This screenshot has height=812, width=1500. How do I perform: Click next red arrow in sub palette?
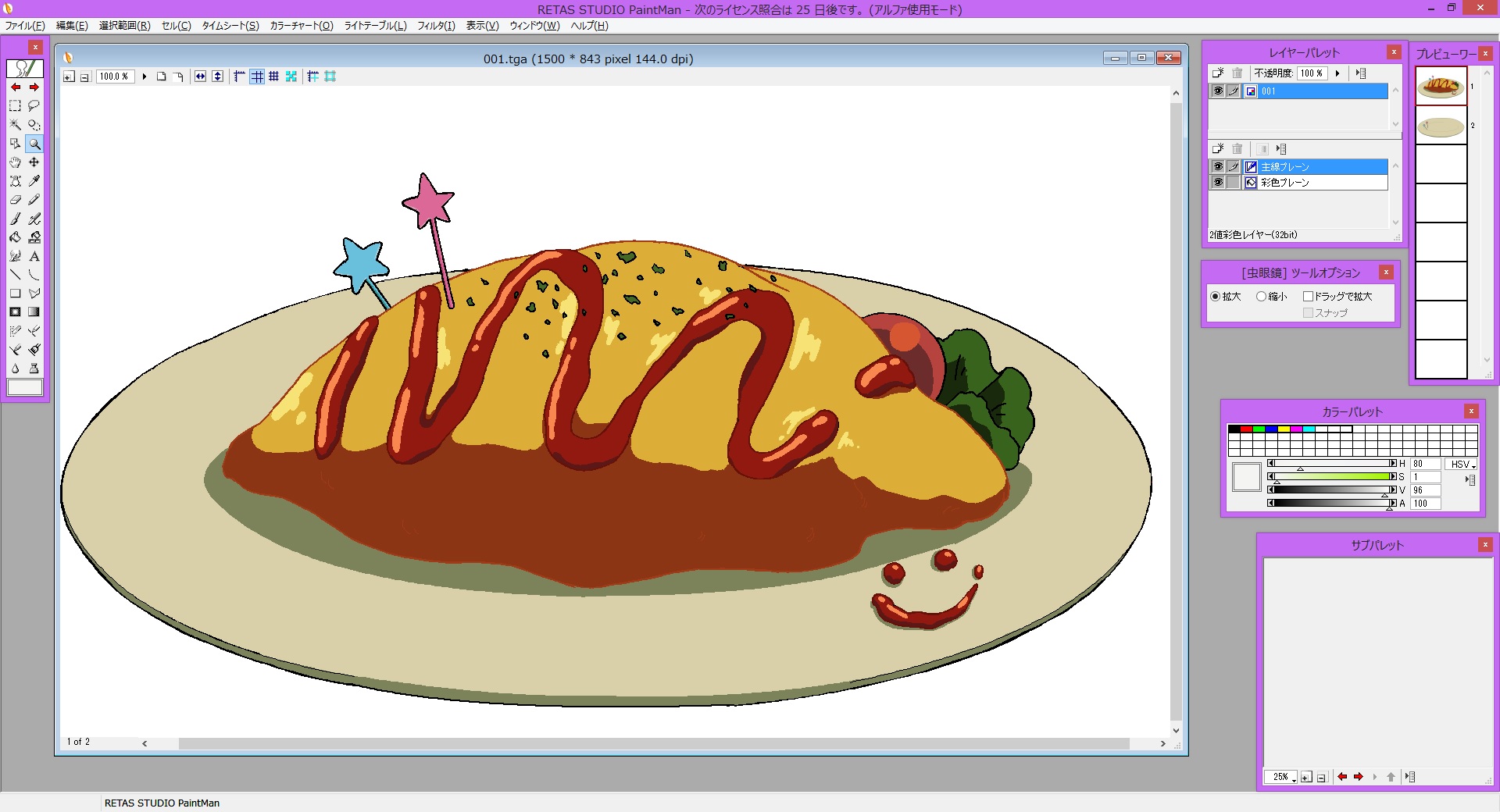click(1359, 777)
